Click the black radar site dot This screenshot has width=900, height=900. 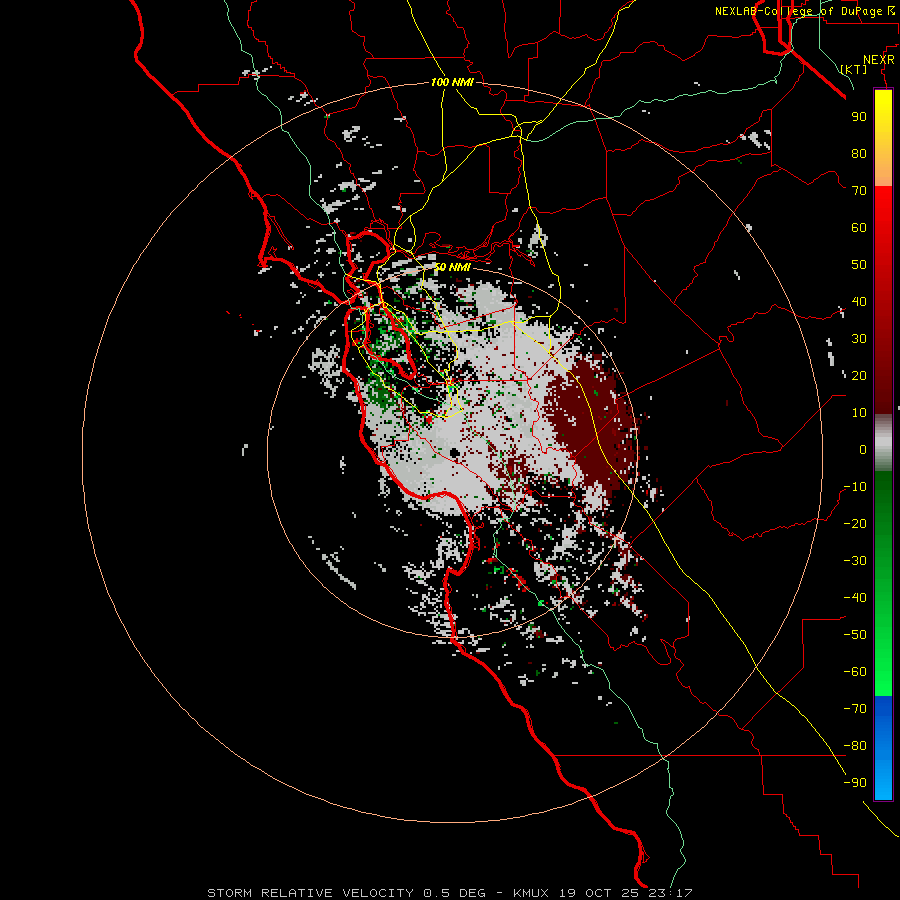click(455, 453)
